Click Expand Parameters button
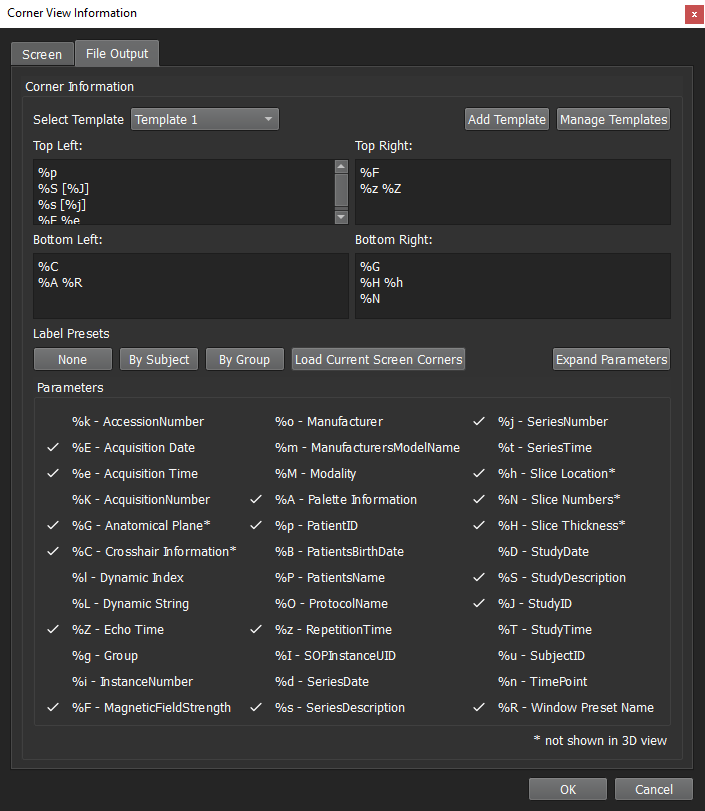705x811 pixels. click(611, 360)
